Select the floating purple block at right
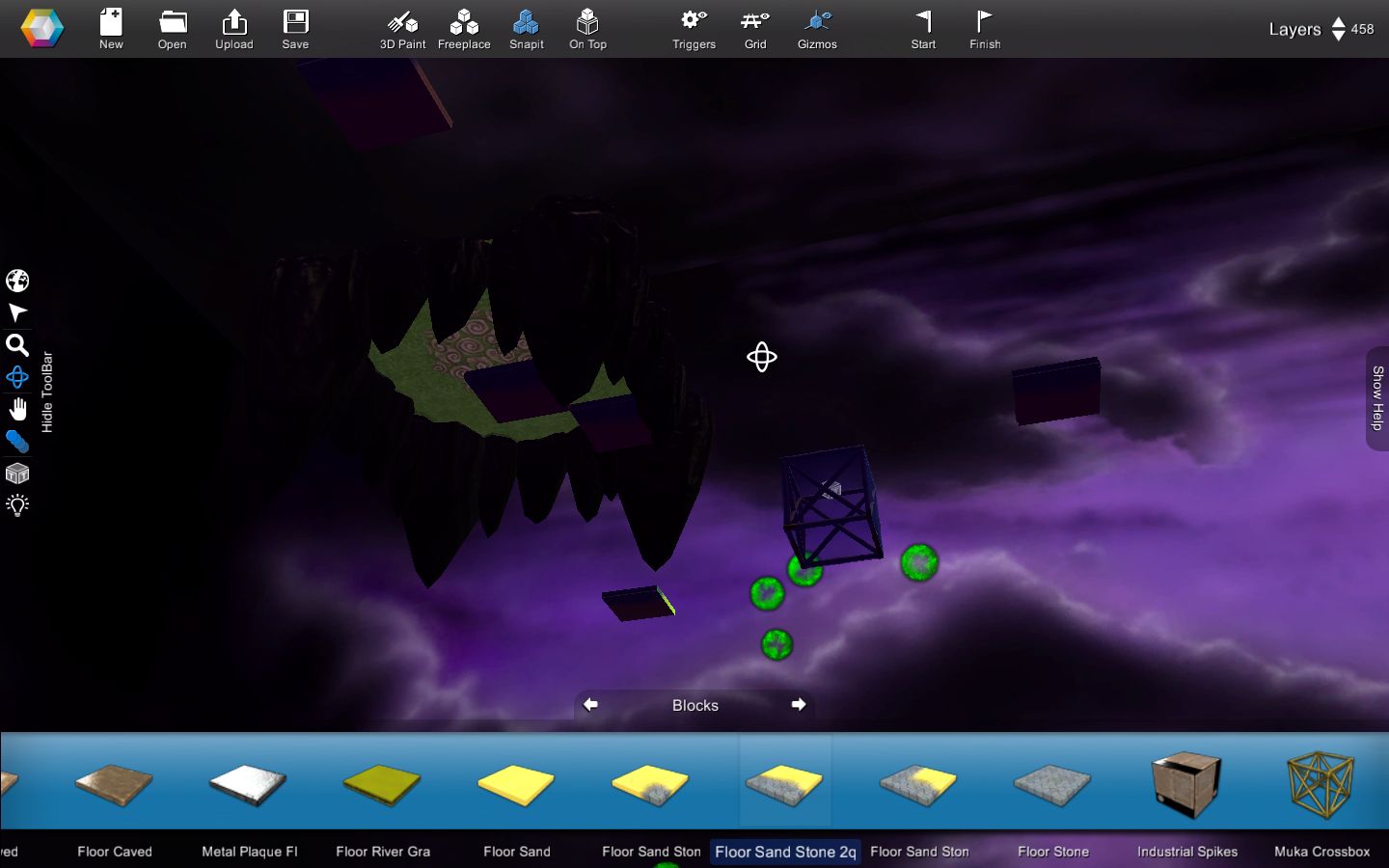This screenshot has width=1389, height=868. click(1056, 391)
